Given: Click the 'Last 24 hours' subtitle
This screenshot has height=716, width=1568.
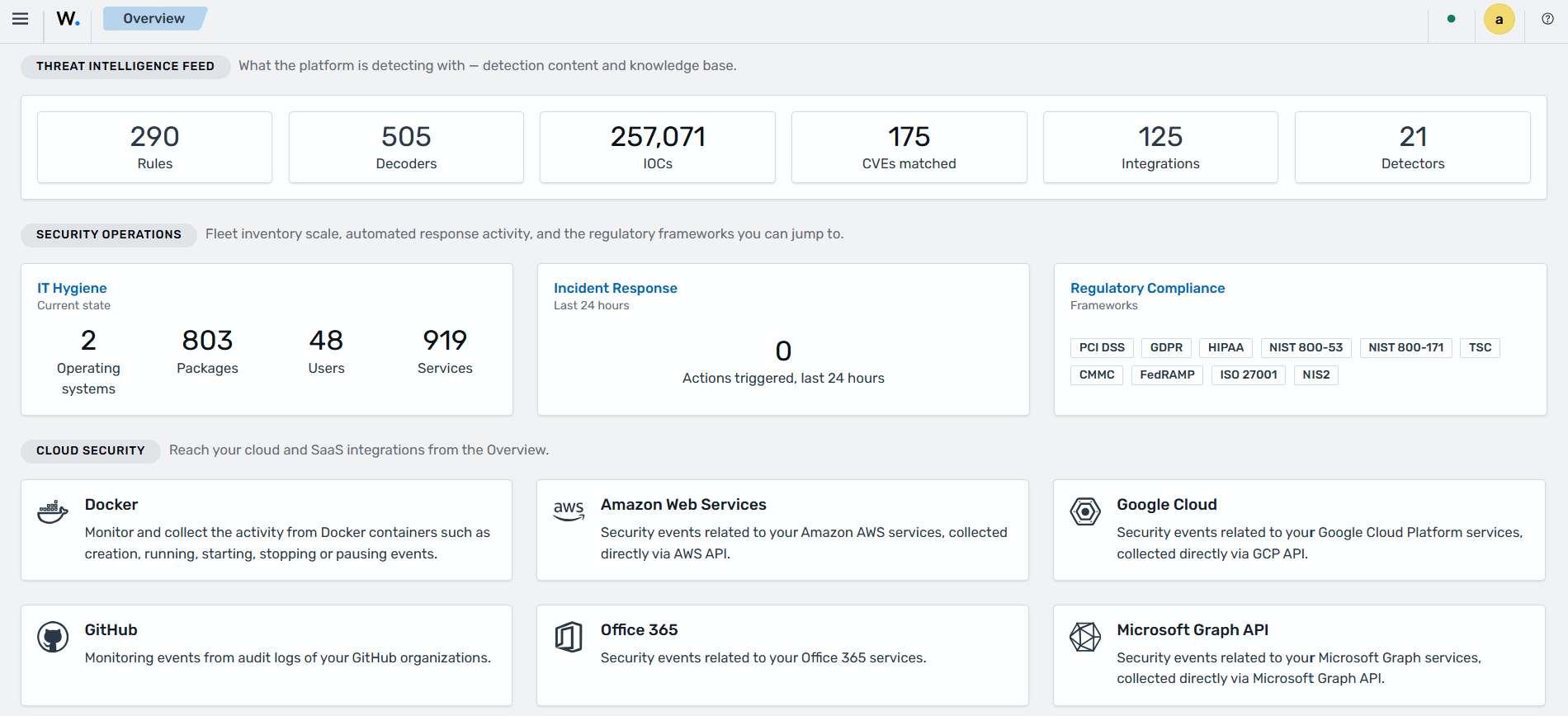Looking at the screenshot, I should [x=591, y=305].
